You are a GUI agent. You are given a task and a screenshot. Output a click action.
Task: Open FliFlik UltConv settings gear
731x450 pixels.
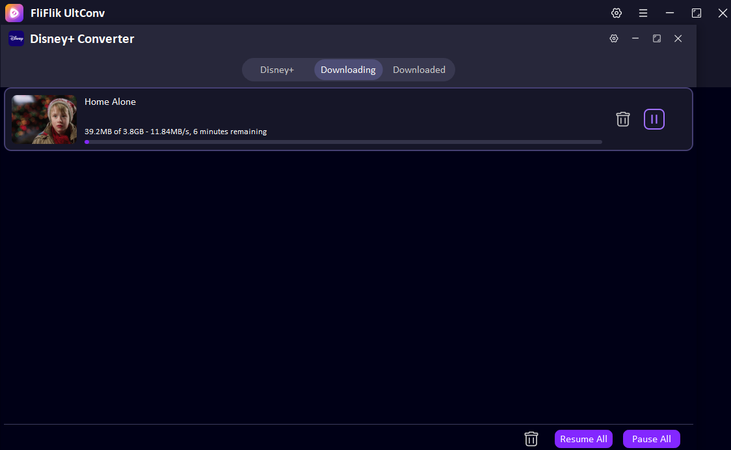(616, 13)
